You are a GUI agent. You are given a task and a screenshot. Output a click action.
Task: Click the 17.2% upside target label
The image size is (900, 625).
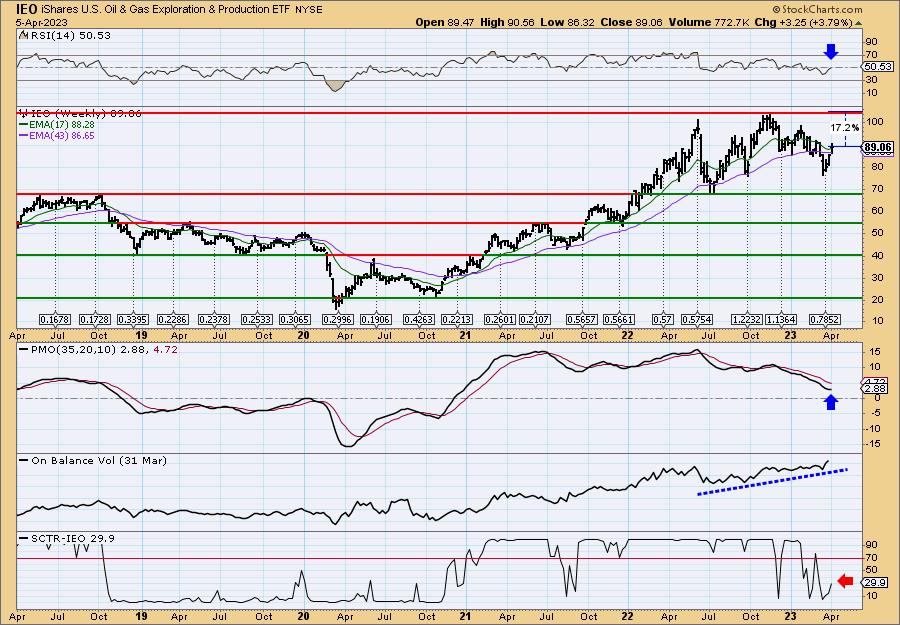click(x=845, y=127)
